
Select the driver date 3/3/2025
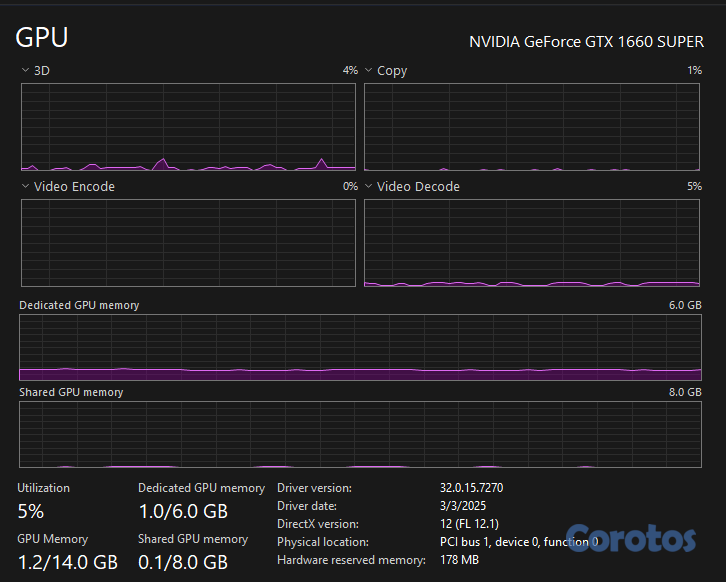(x=462, y=506)
